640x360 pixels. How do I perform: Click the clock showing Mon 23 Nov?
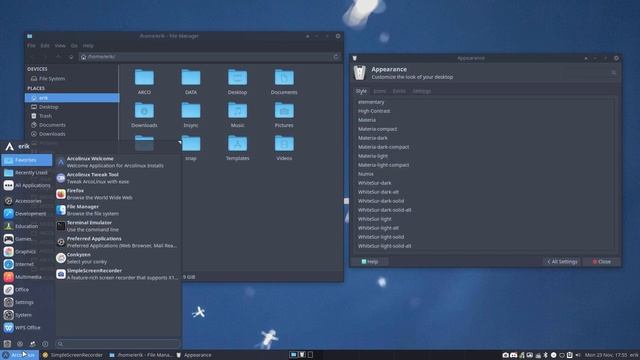(606, 355)
